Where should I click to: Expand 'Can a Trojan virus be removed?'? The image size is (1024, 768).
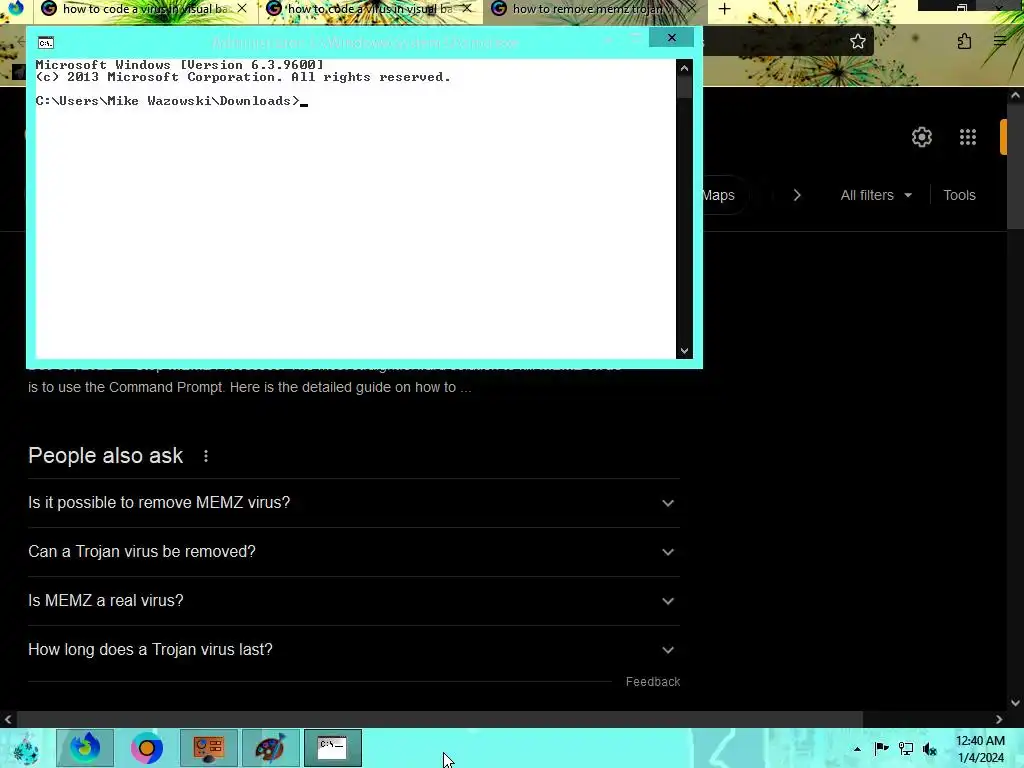[354, 552]
